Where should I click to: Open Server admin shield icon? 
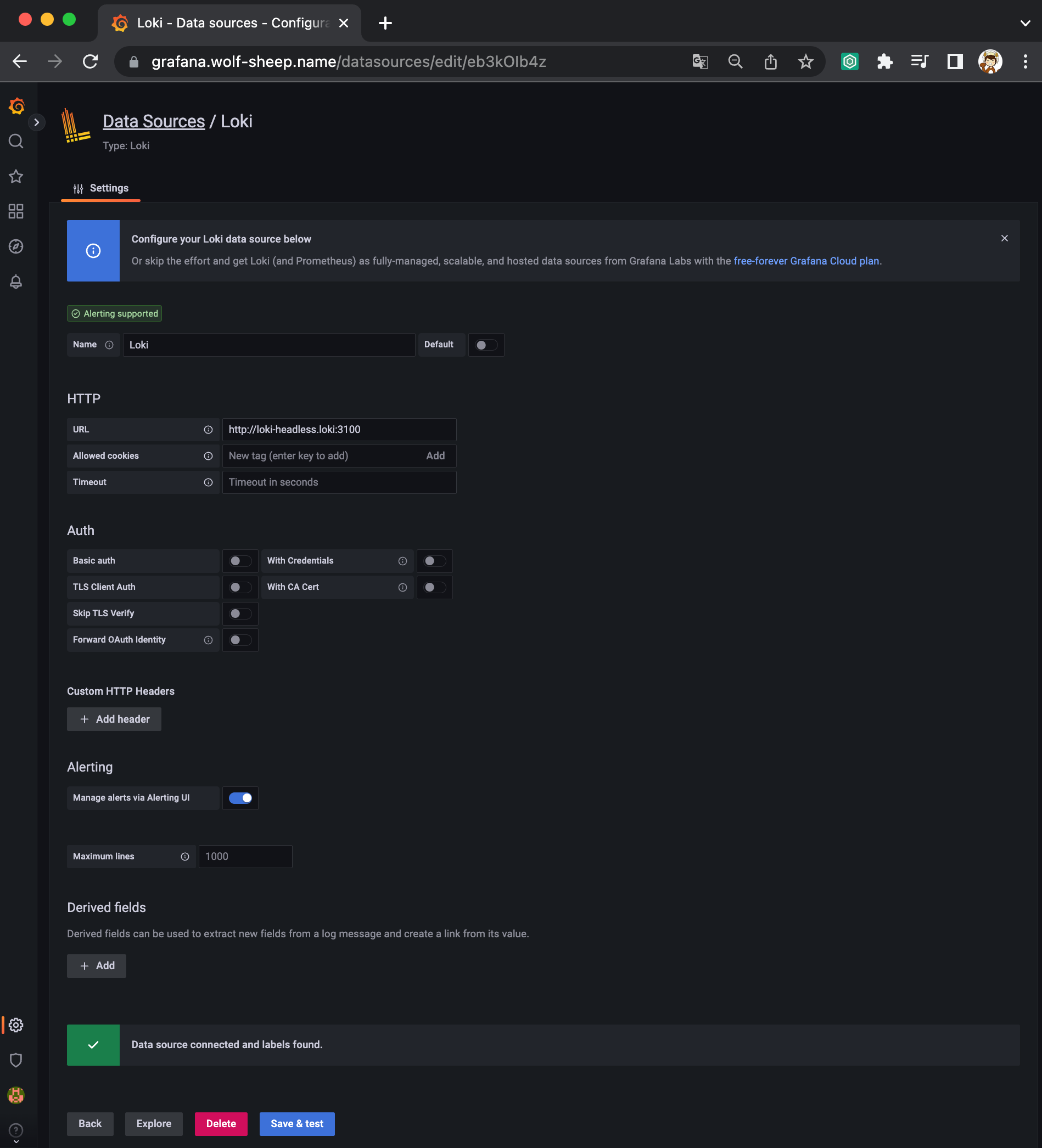pos(16,1060)
